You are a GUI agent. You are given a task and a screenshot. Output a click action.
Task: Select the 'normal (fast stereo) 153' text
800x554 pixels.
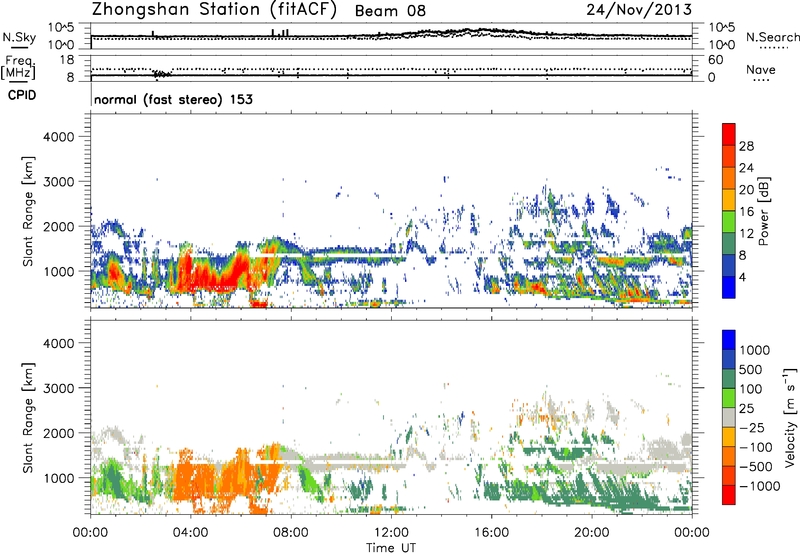point(173,99)
